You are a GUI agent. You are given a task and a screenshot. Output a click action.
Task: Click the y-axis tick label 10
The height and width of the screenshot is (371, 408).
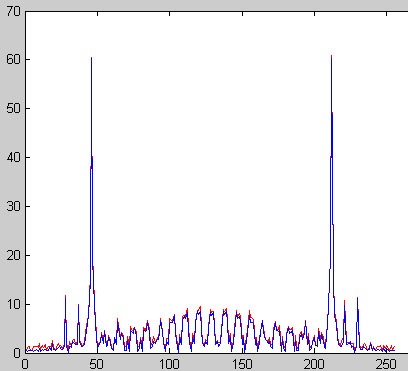13,304
